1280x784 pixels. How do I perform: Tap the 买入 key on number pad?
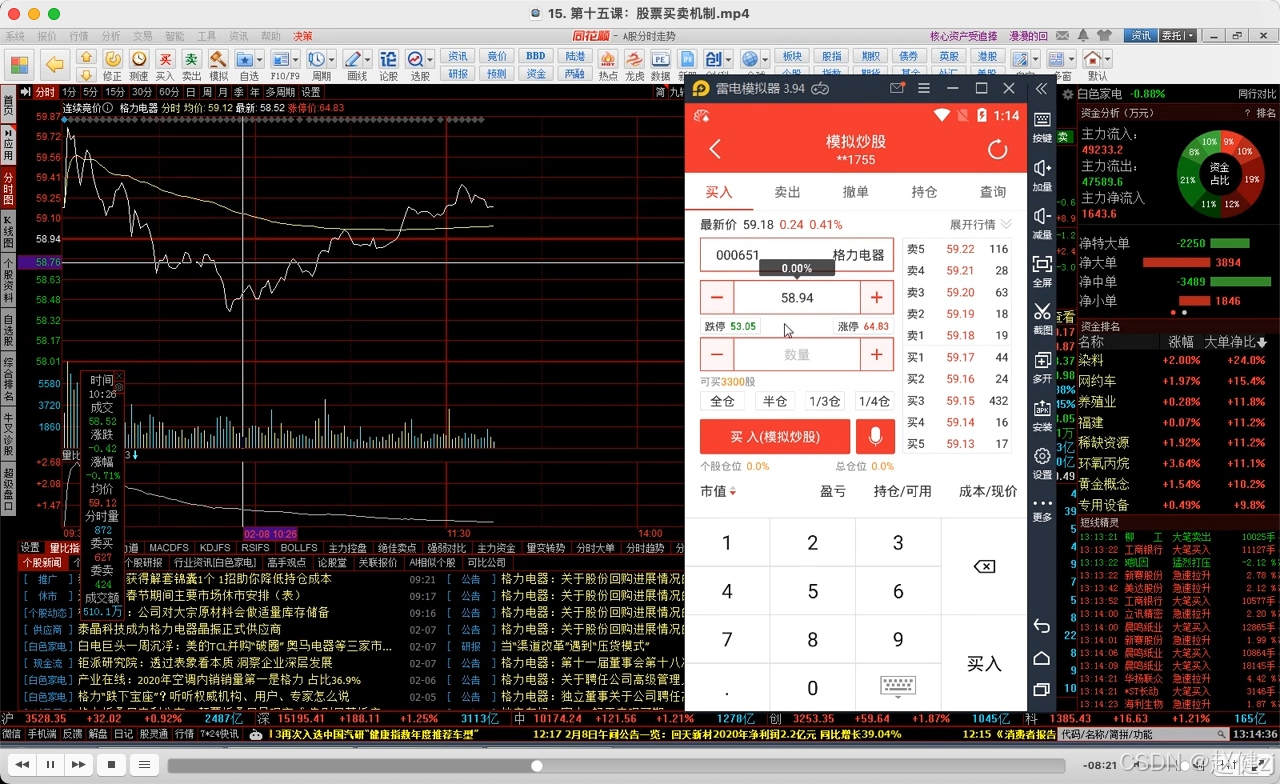click(984, 664)
